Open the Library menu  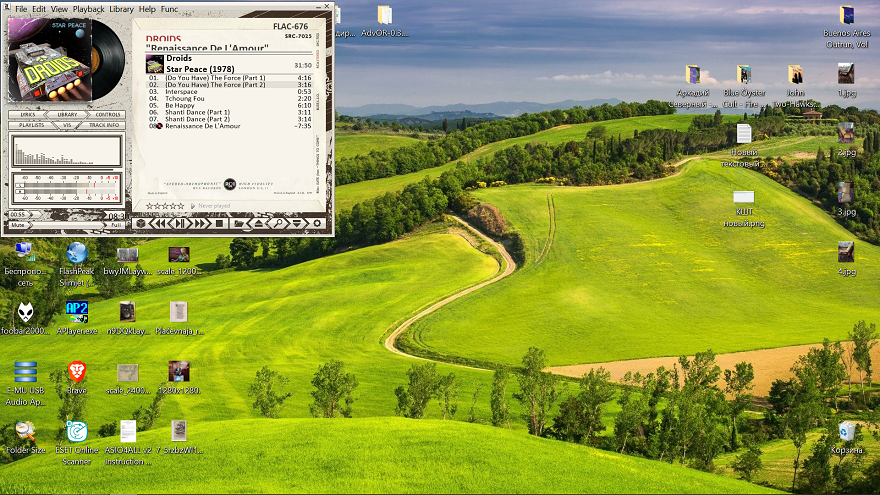pyautogui.click(x=121, y=9)
